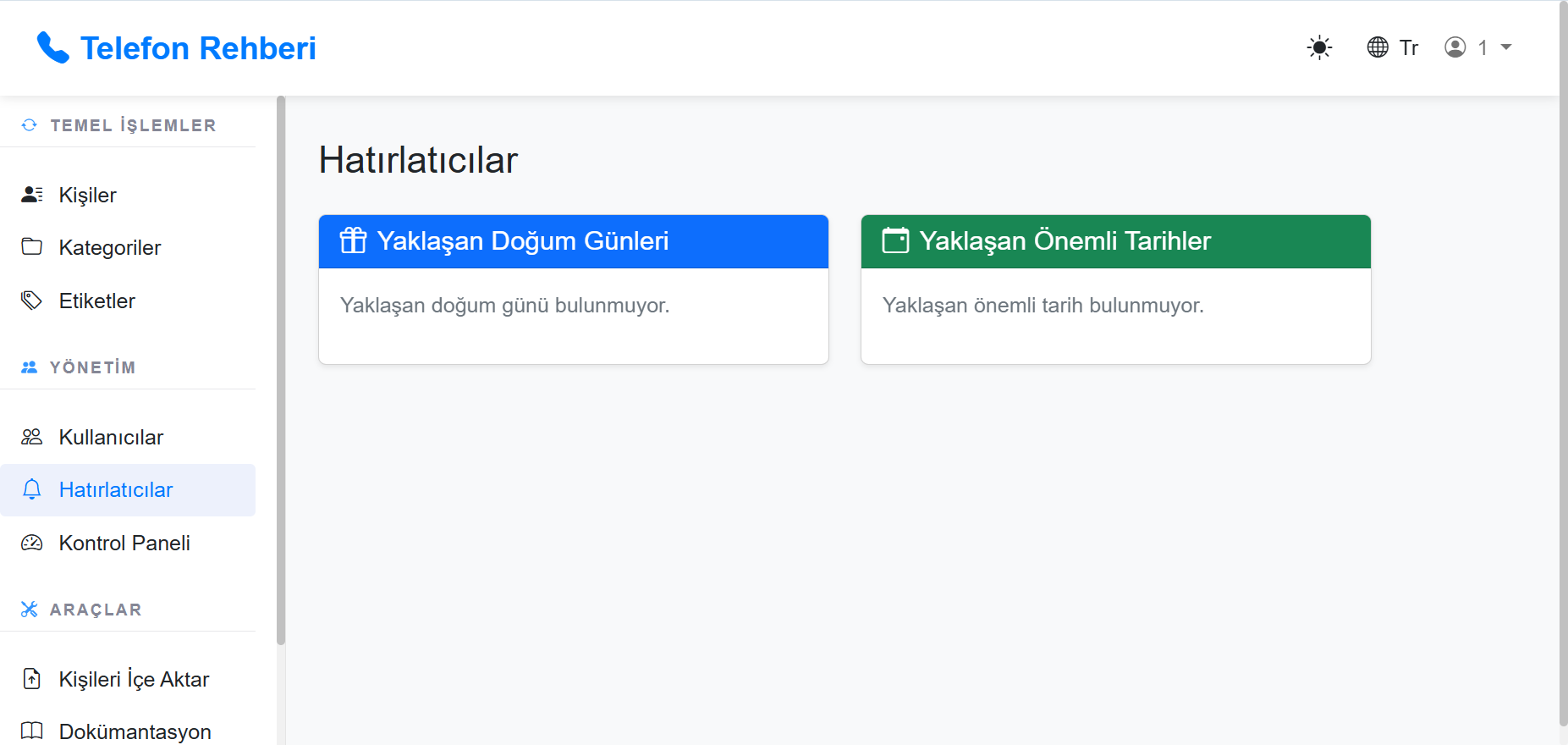Expand the dropdown arrow next to user 1
Image resolution: width=1568 pixels, height=745 pixels.
tap(1505, 48)
